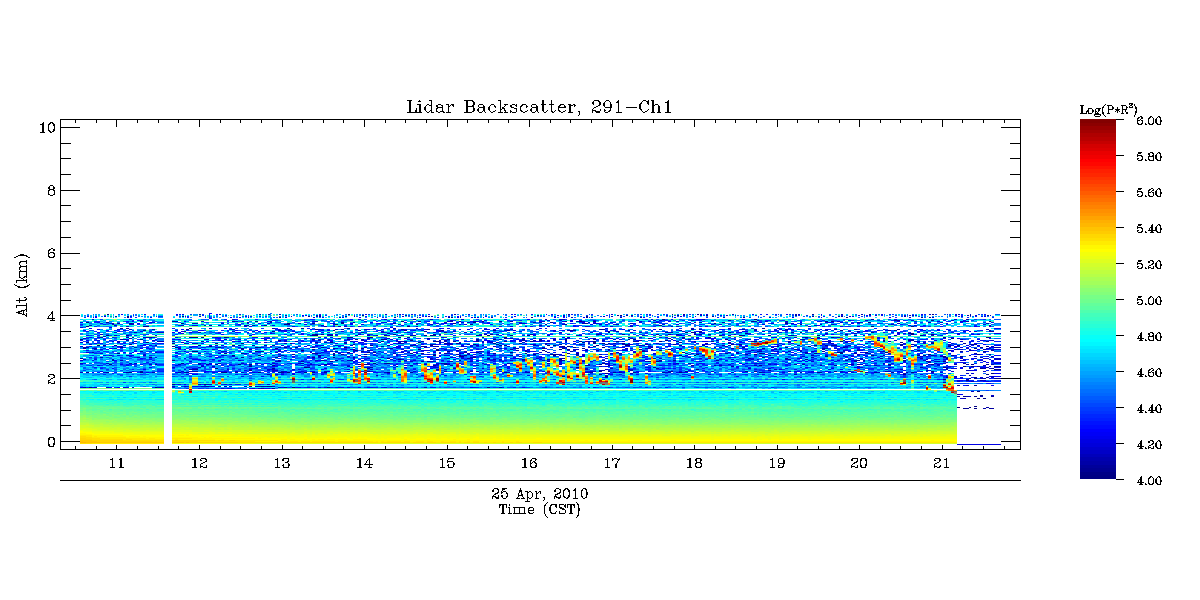The image size is (1200, 600).
Task: Select hour 18 on the time axis
Action: 694,463
